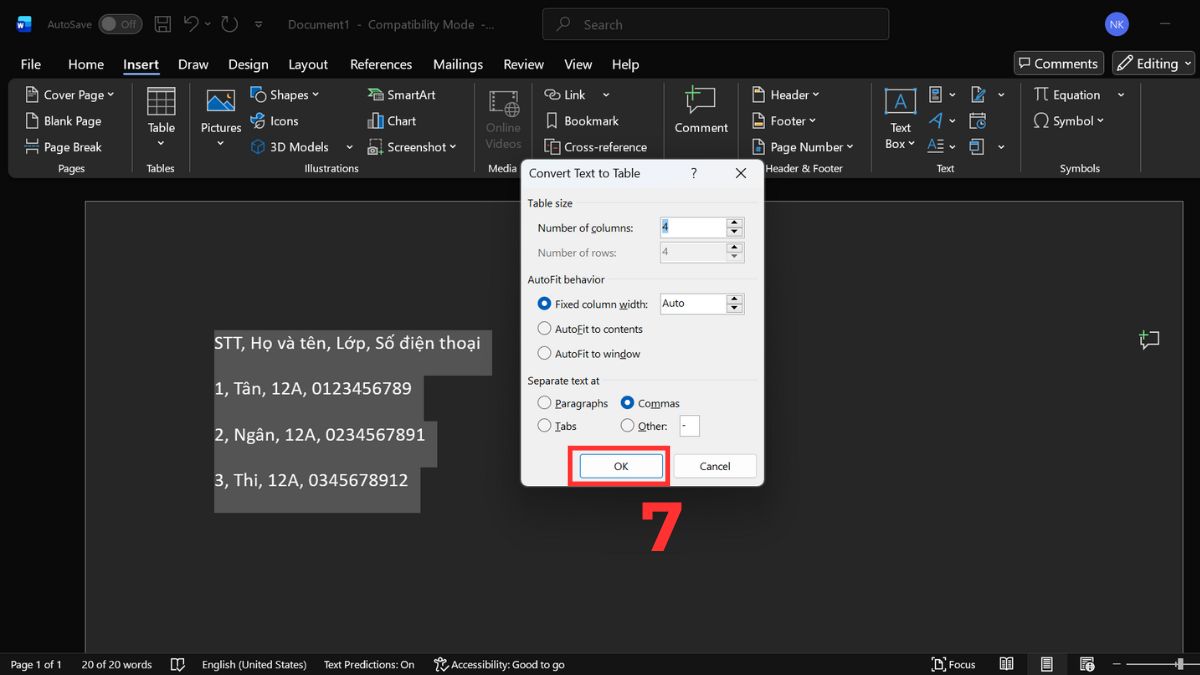Cancel the Convert Text to Table dialog
Screen dimensions: 1200x675
click(714, 466)
